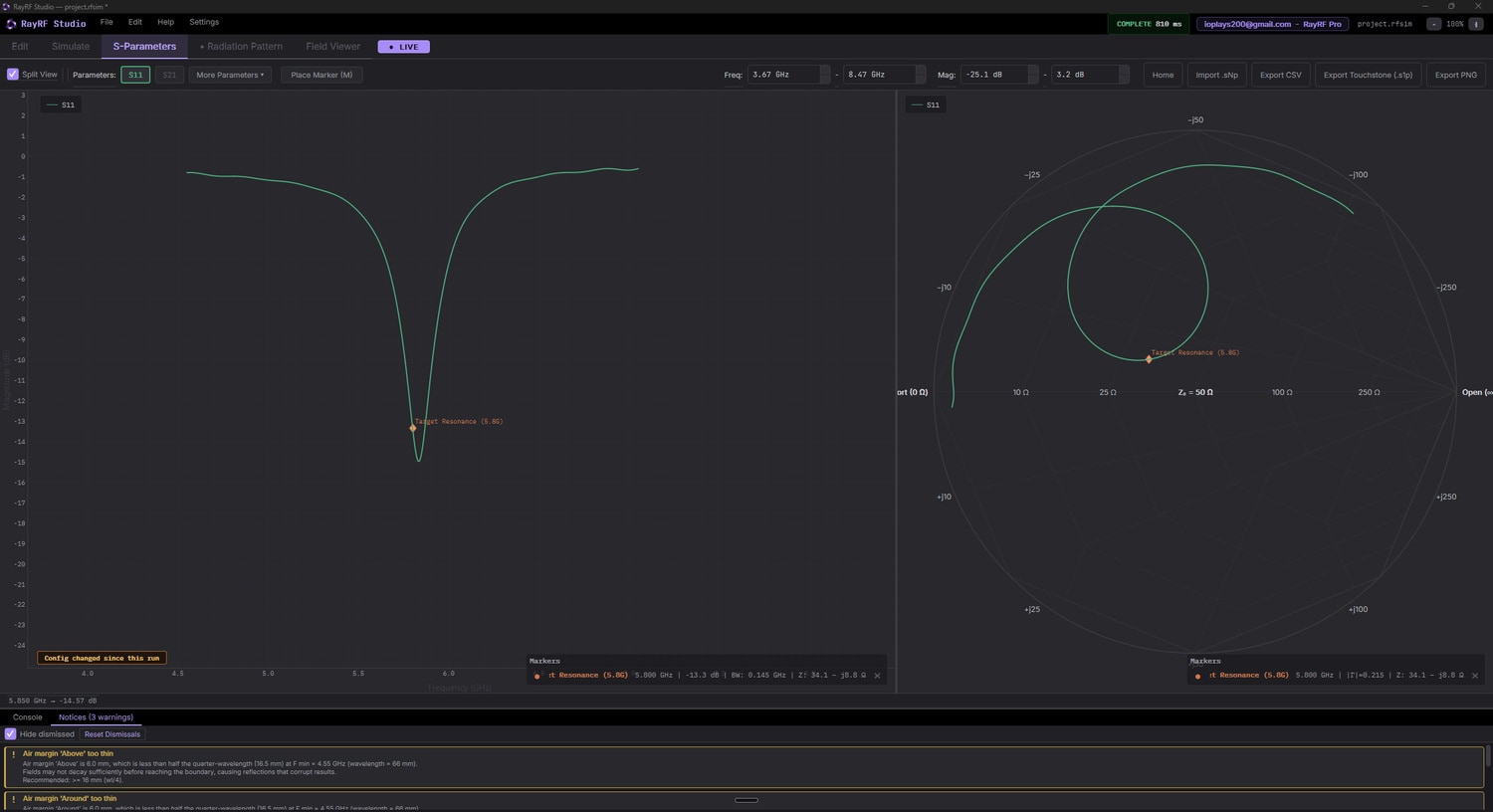Click the Export CSV button
The image size is (1493, 812).
pos(1280,75)
